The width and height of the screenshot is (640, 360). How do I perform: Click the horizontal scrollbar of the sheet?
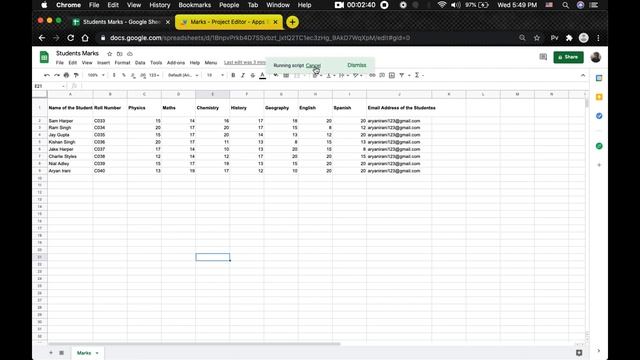coord(194,344)
